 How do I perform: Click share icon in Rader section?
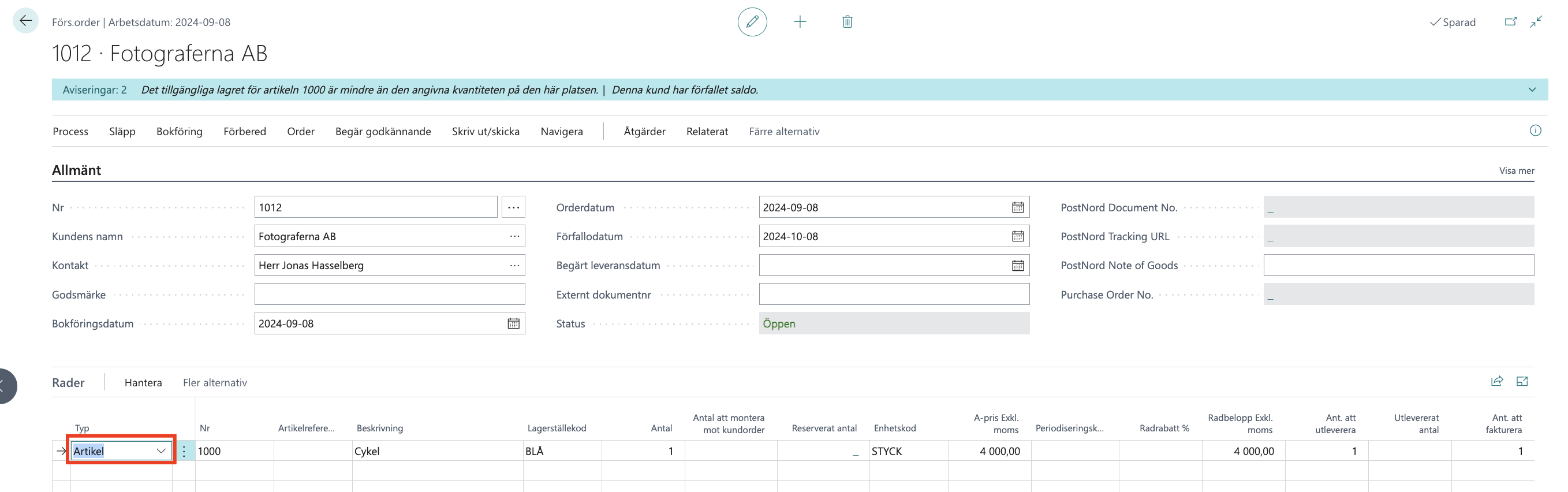tap(1497, 382)
